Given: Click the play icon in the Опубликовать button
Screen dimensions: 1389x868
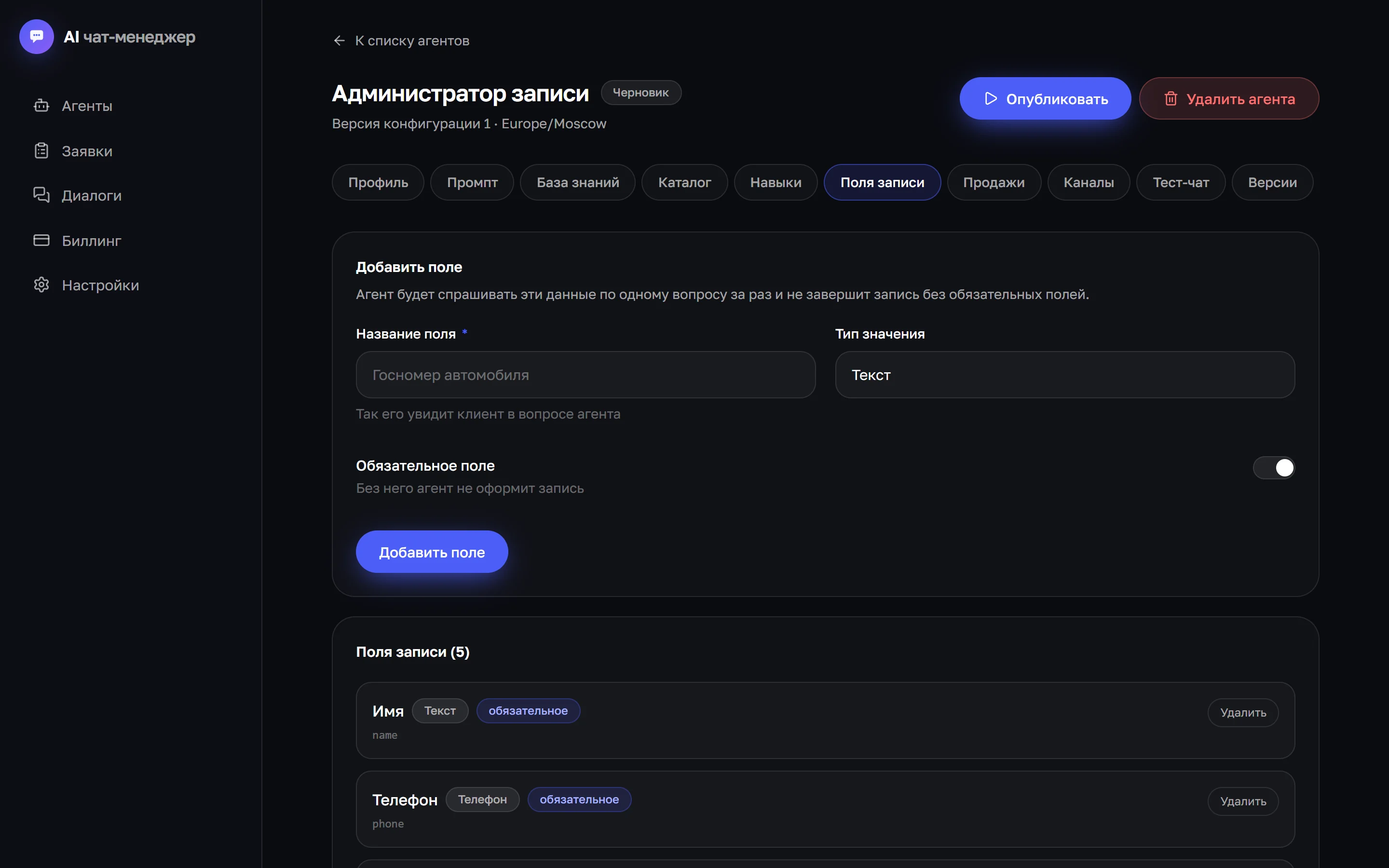Looking at the screenshot, I should [x=991, y=99].
